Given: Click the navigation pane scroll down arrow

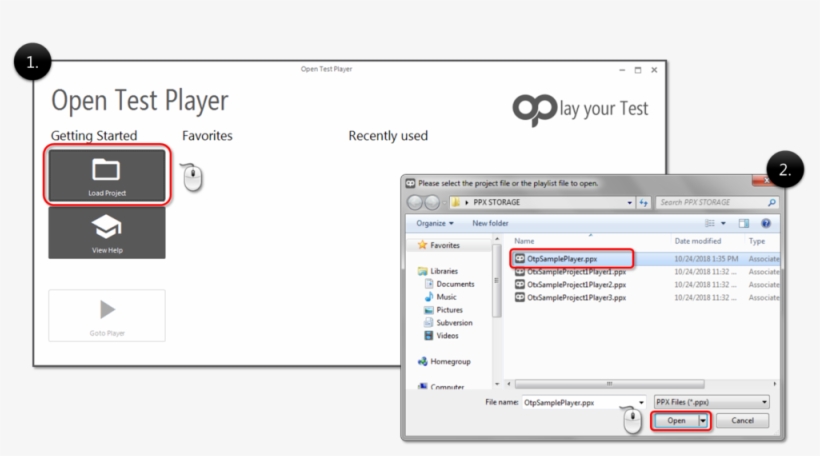Looking at the screenshot, I should point(497,384).
